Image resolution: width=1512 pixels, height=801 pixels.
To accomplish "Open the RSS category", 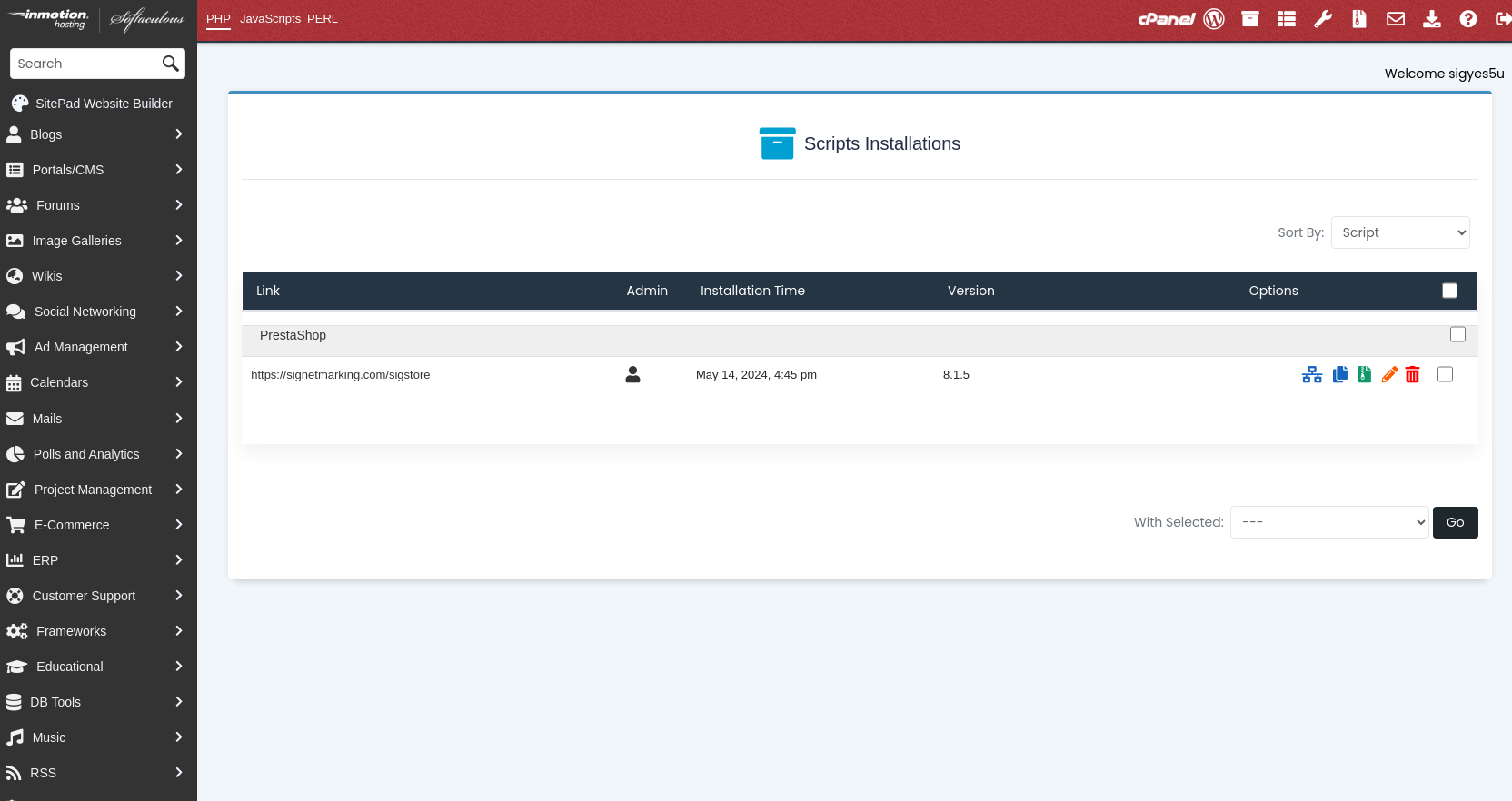I will [98, 773].
